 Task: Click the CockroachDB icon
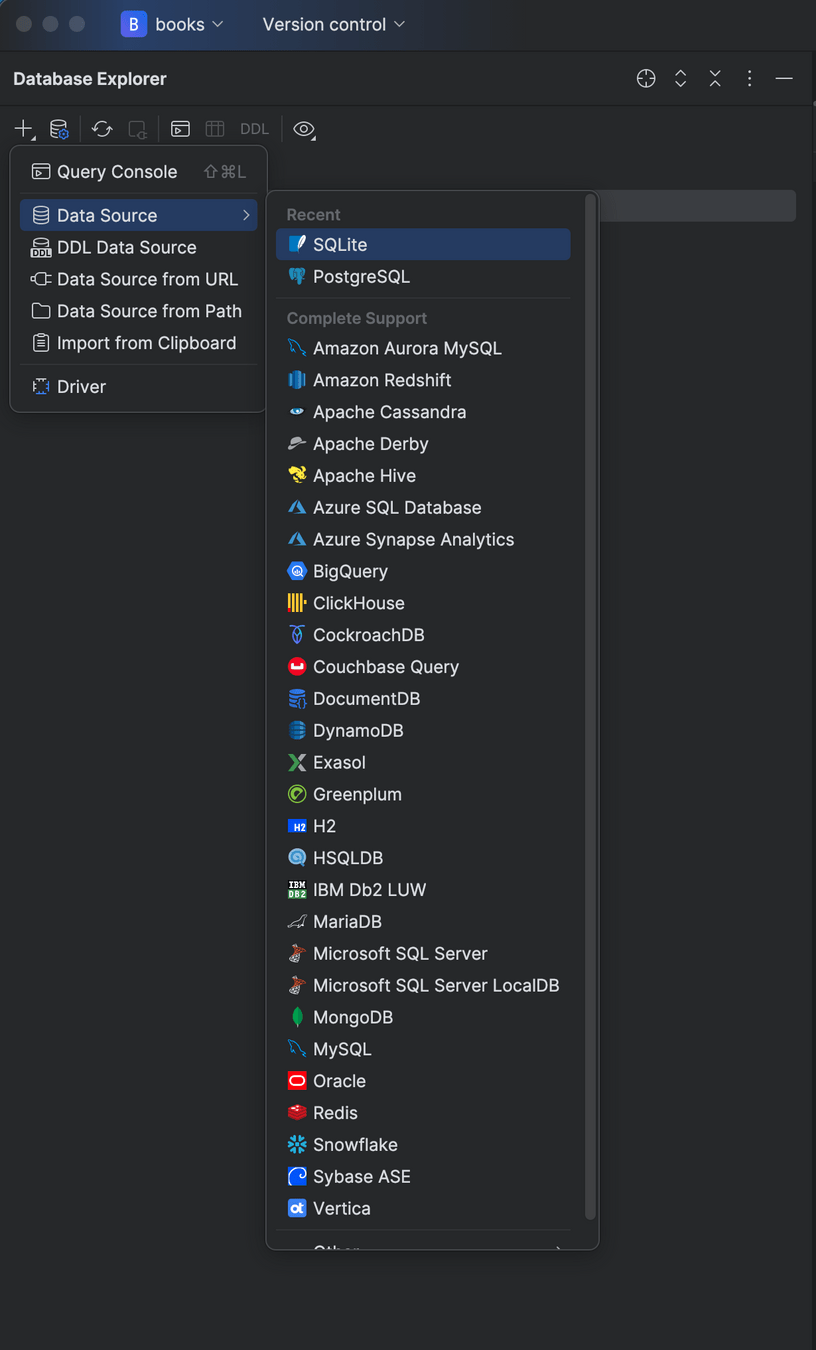(297, 635)
